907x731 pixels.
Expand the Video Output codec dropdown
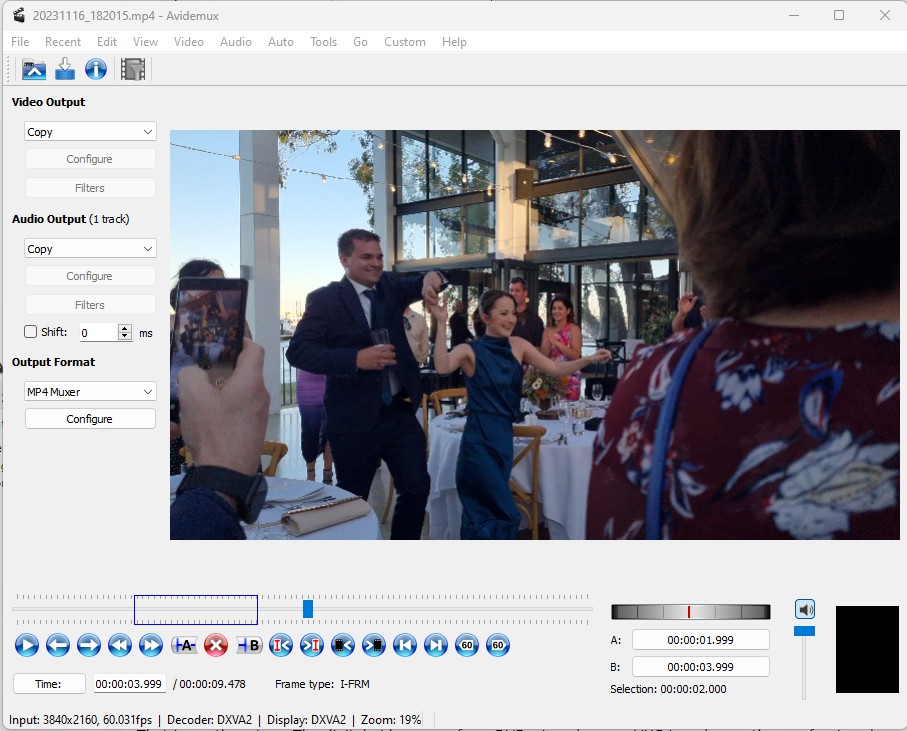click(90, 132)
